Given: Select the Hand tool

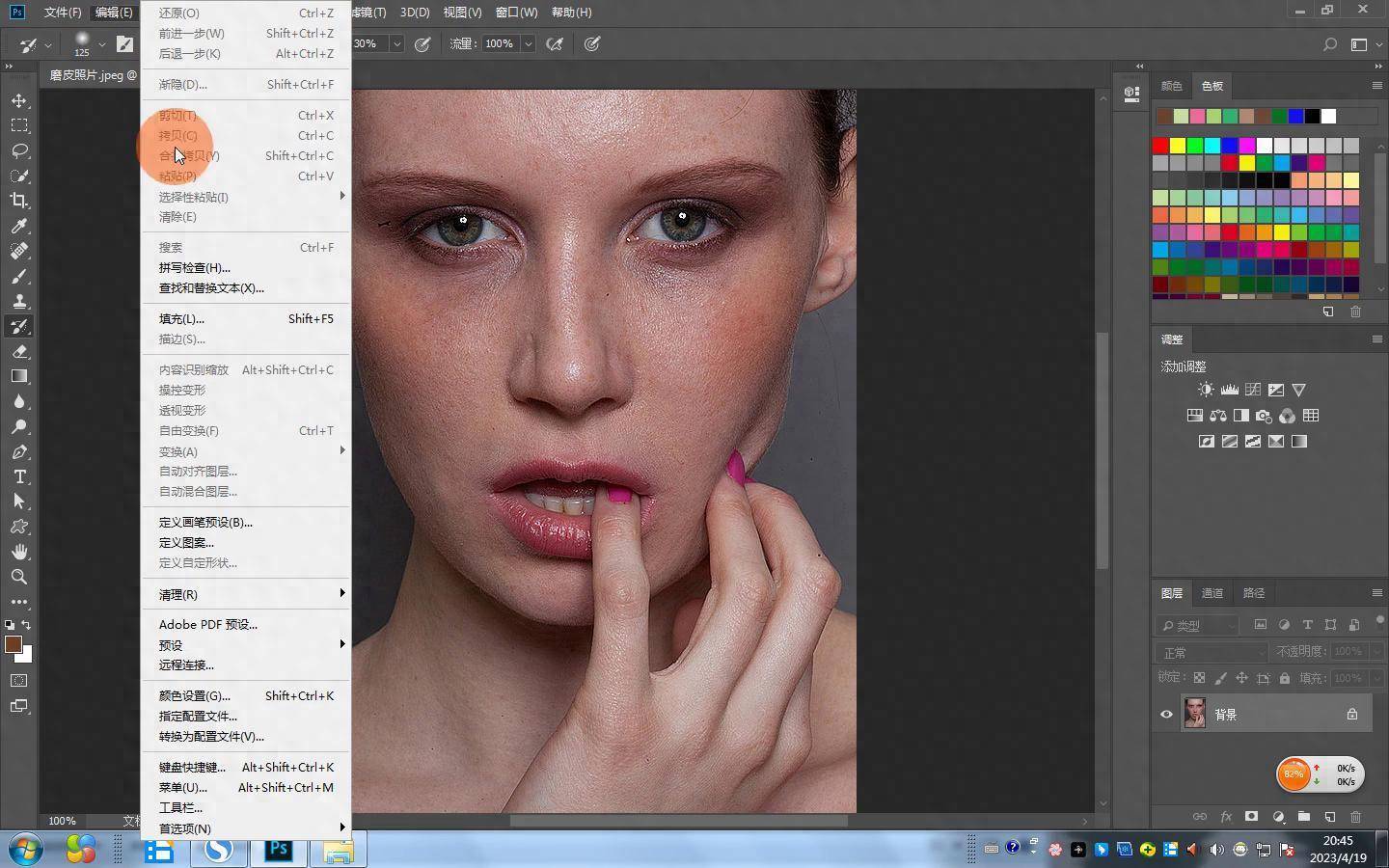Looking at the screenshot, I should click(x=19, y=552).
